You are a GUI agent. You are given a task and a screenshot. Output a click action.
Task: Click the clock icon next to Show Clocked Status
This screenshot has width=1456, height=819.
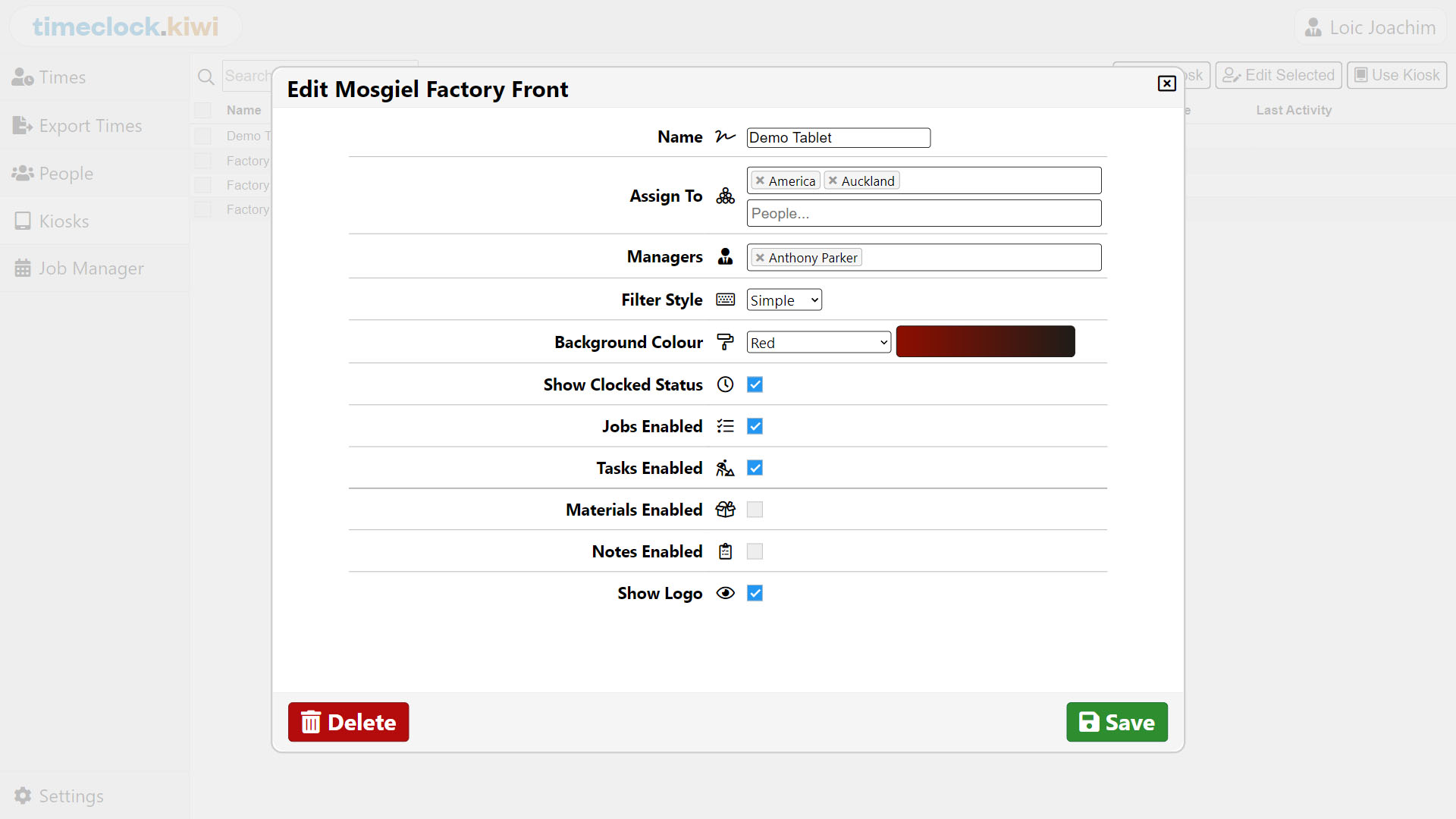[x=725, y=384]
